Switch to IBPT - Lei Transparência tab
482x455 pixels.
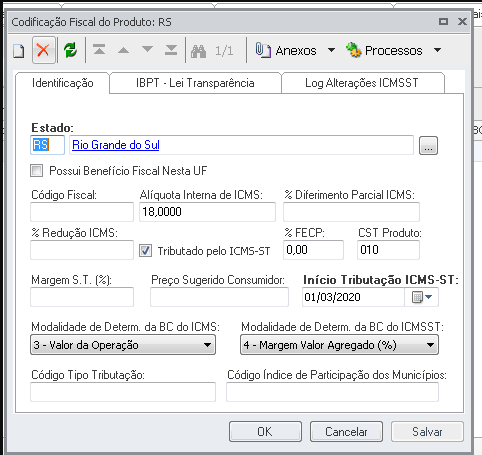coord(195,83)
